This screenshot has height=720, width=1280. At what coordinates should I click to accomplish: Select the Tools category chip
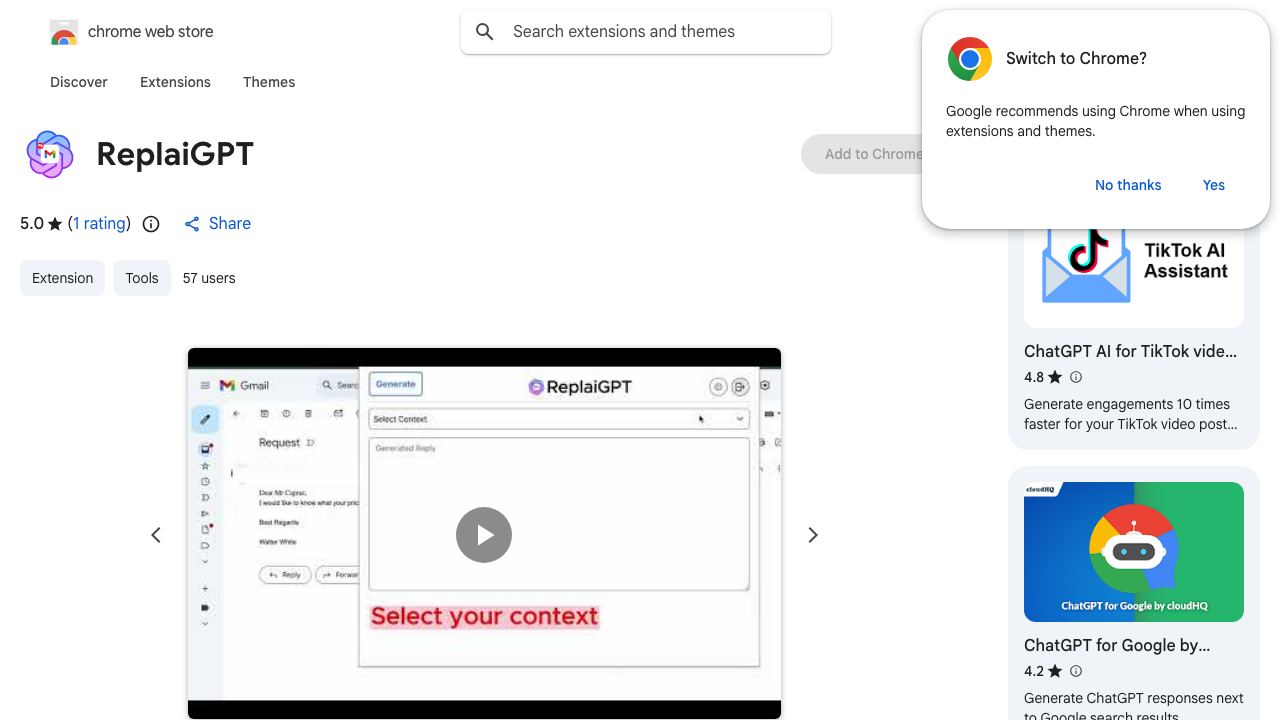coord(142,278)
